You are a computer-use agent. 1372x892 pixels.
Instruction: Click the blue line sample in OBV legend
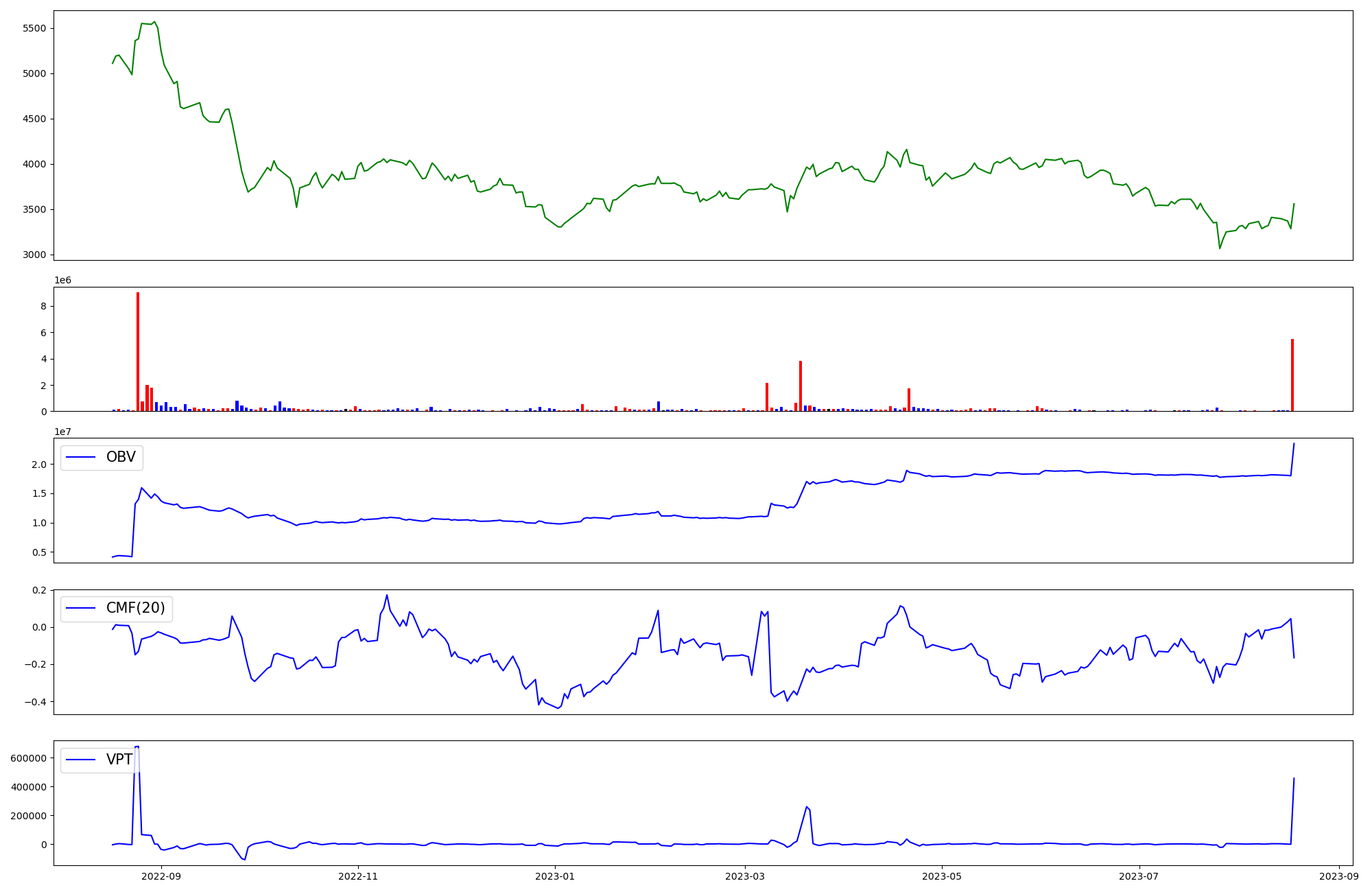click(x=81, y=458)
